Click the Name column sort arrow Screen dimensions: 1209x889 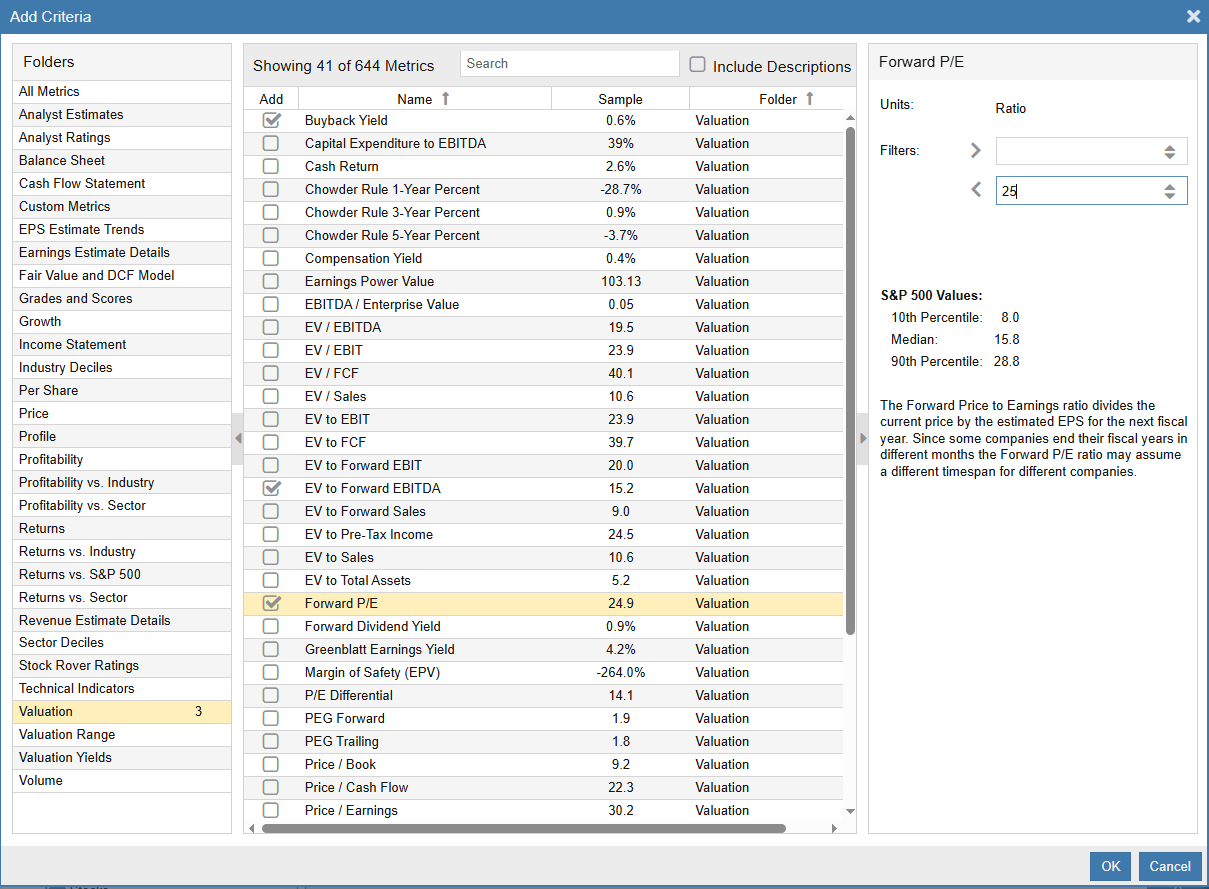(446, 98)
